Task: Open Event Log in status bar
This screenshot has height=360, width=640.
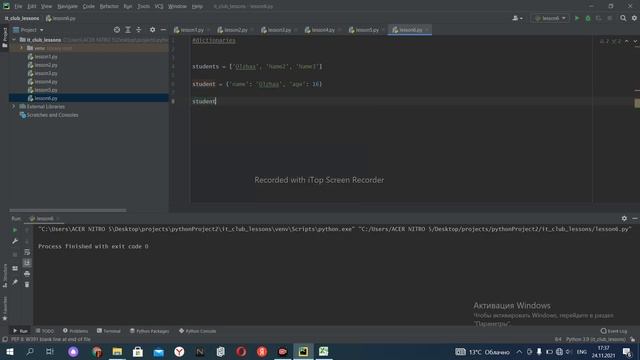Action: click(x=614, y=331)
